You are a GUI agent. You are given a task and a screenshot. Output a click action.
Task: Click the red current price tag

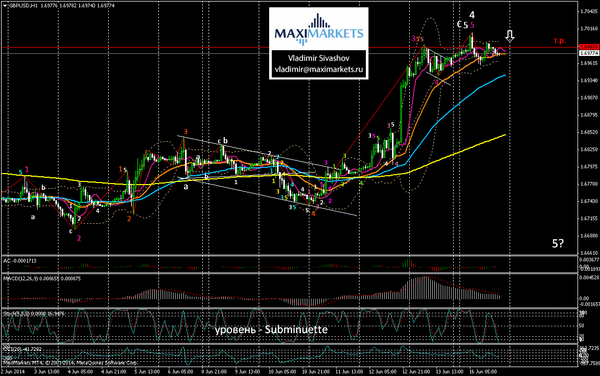point(589,47)
